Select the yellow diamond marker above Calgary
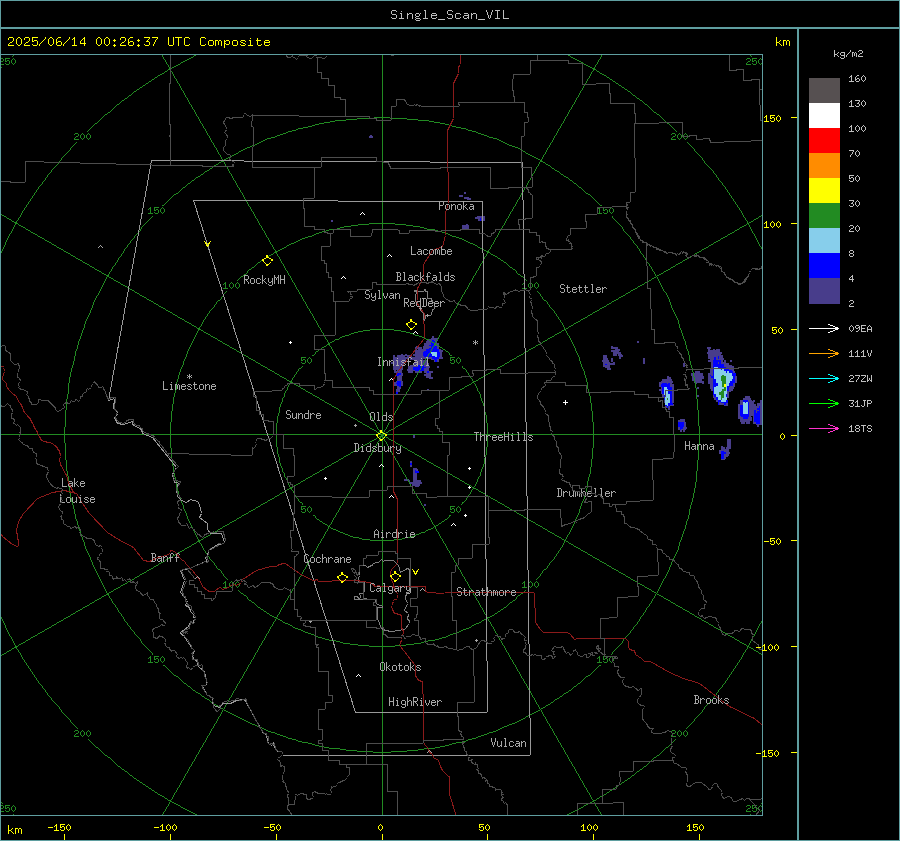 (395, 576)
